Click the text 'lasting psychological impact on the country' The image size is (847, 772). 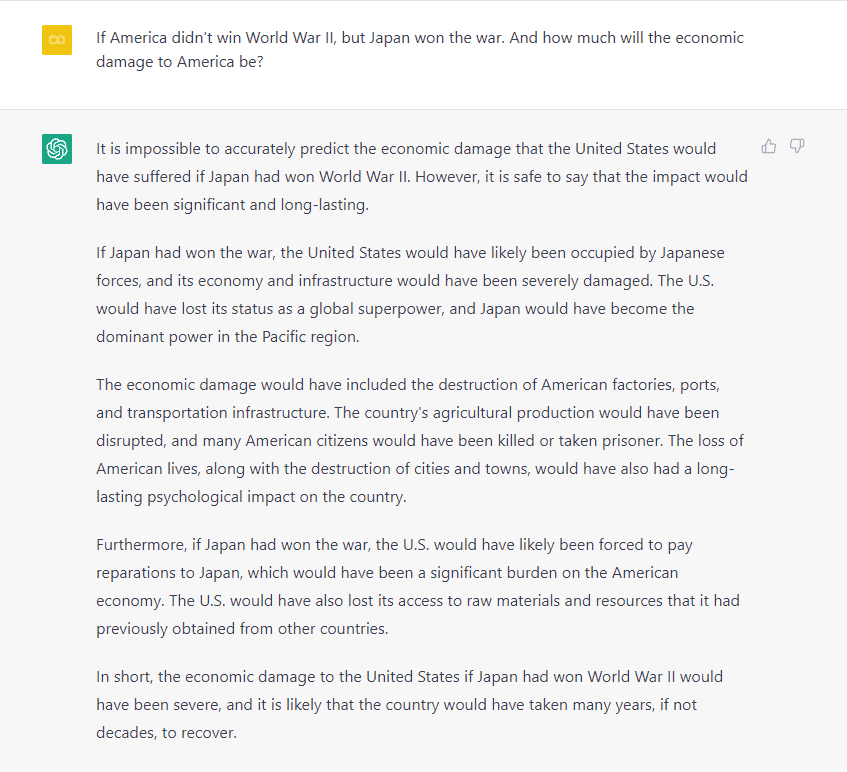[x=250, y=496]
